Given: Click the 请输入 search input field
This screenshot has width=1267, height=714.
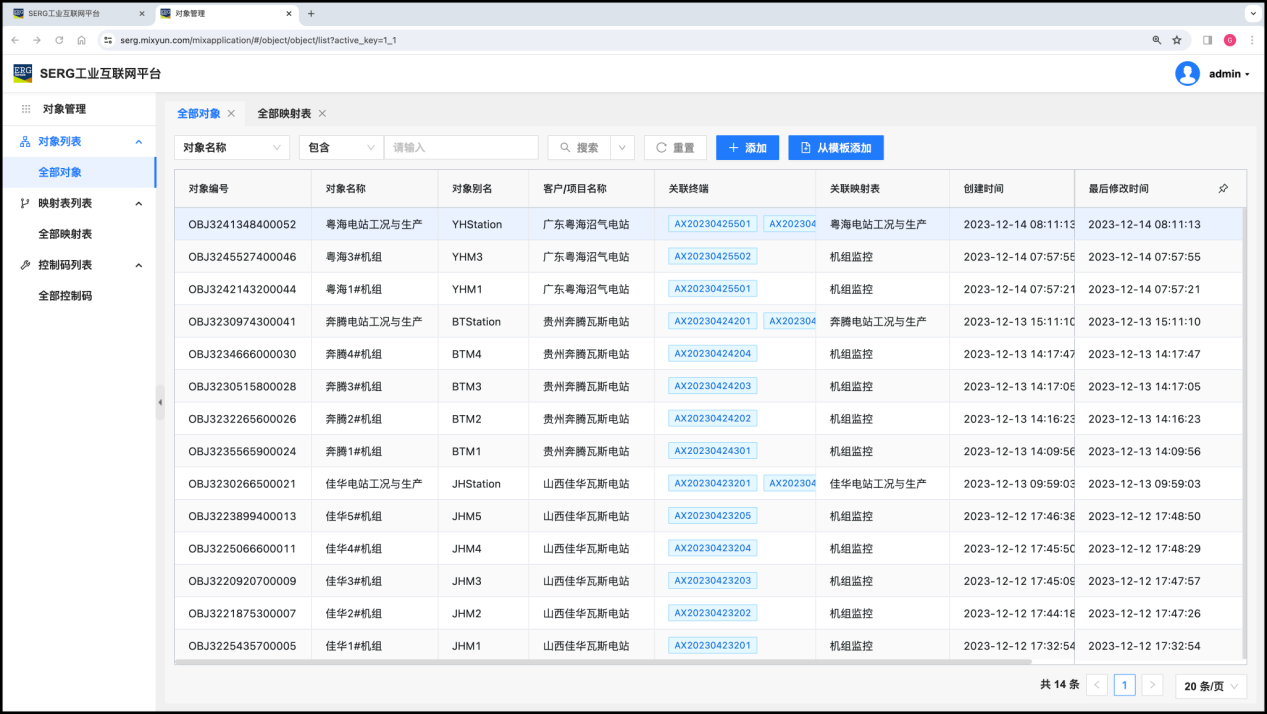Looking at the screenshot, I should (460, 148).
